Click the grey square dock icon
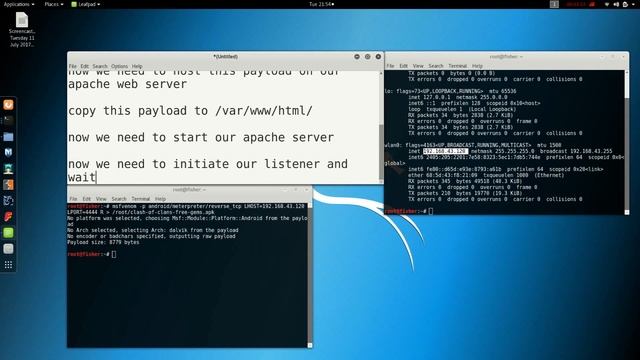The image size is (640, 360). point(8,249)
